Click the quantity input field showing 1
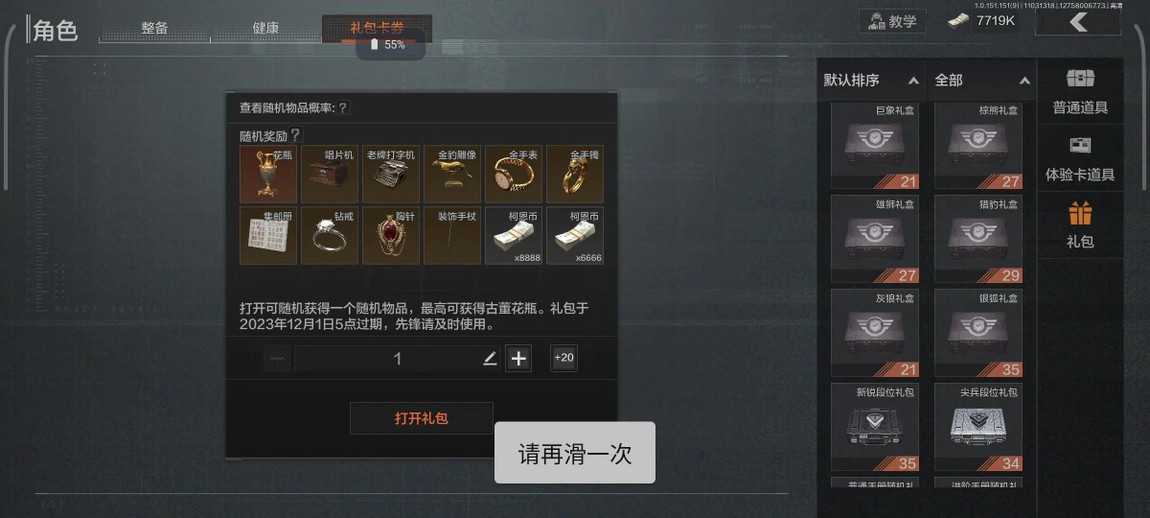Image resolution: width=1150 pixels, height=518 pixels. pos(398,359)
